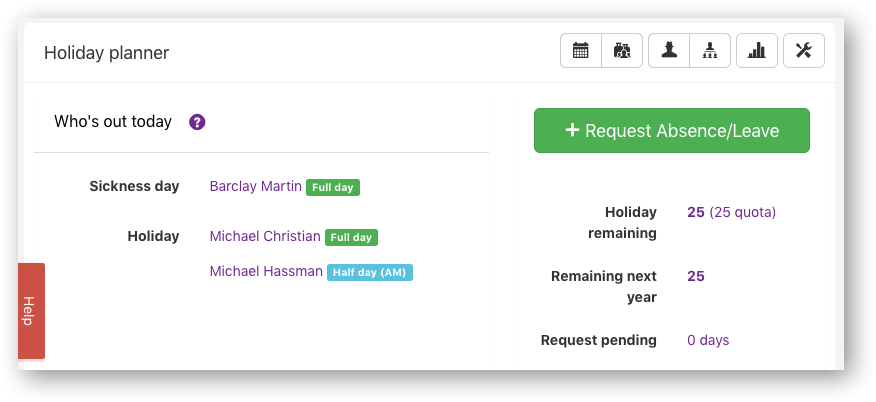The image size is (876, 402).
Task: Open Barclay Martin's profile link
Action: tap(255, 186)
